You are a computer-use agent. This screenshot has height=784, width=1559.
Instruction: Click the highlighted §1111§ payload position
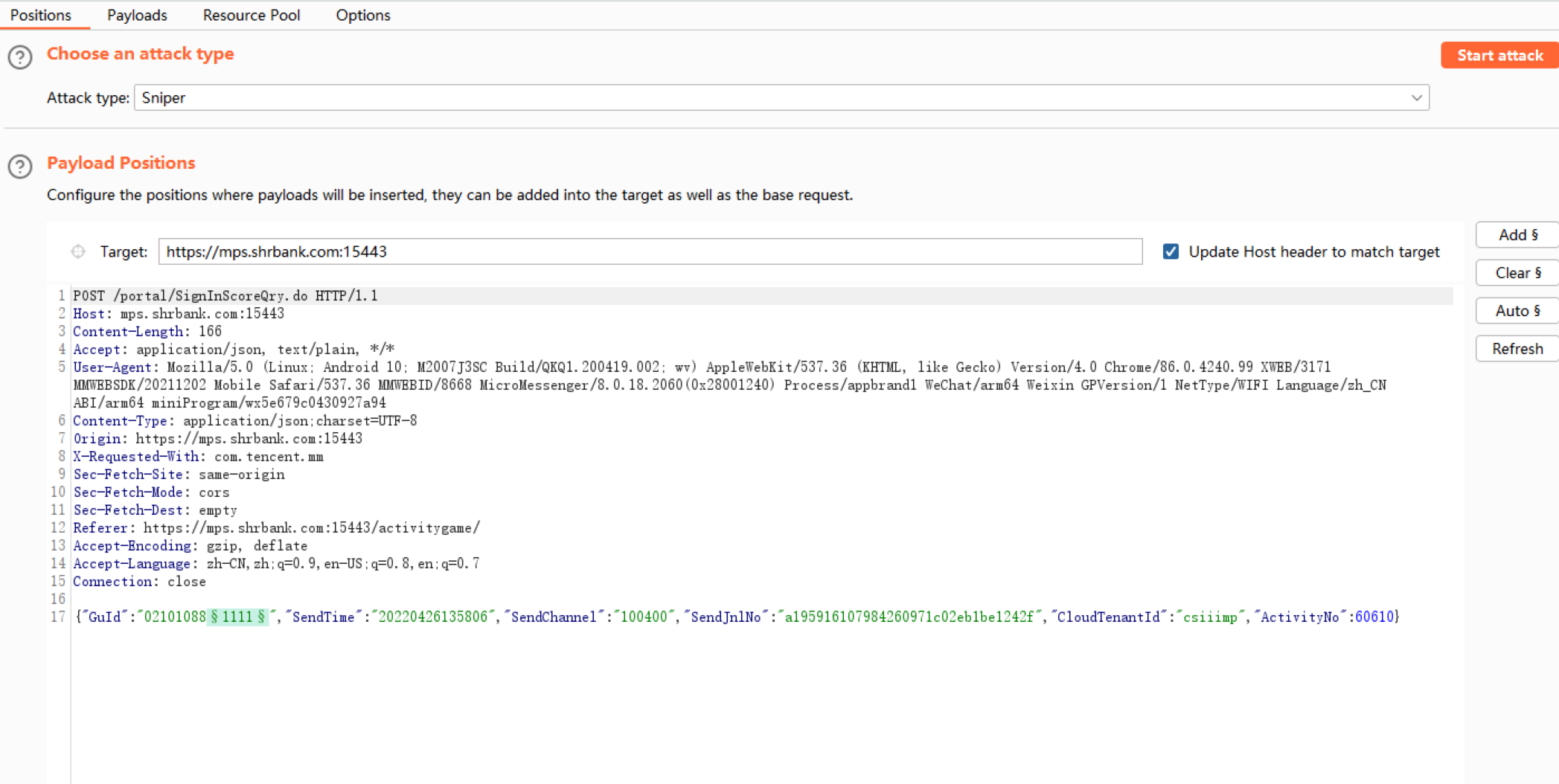[237, 617]
